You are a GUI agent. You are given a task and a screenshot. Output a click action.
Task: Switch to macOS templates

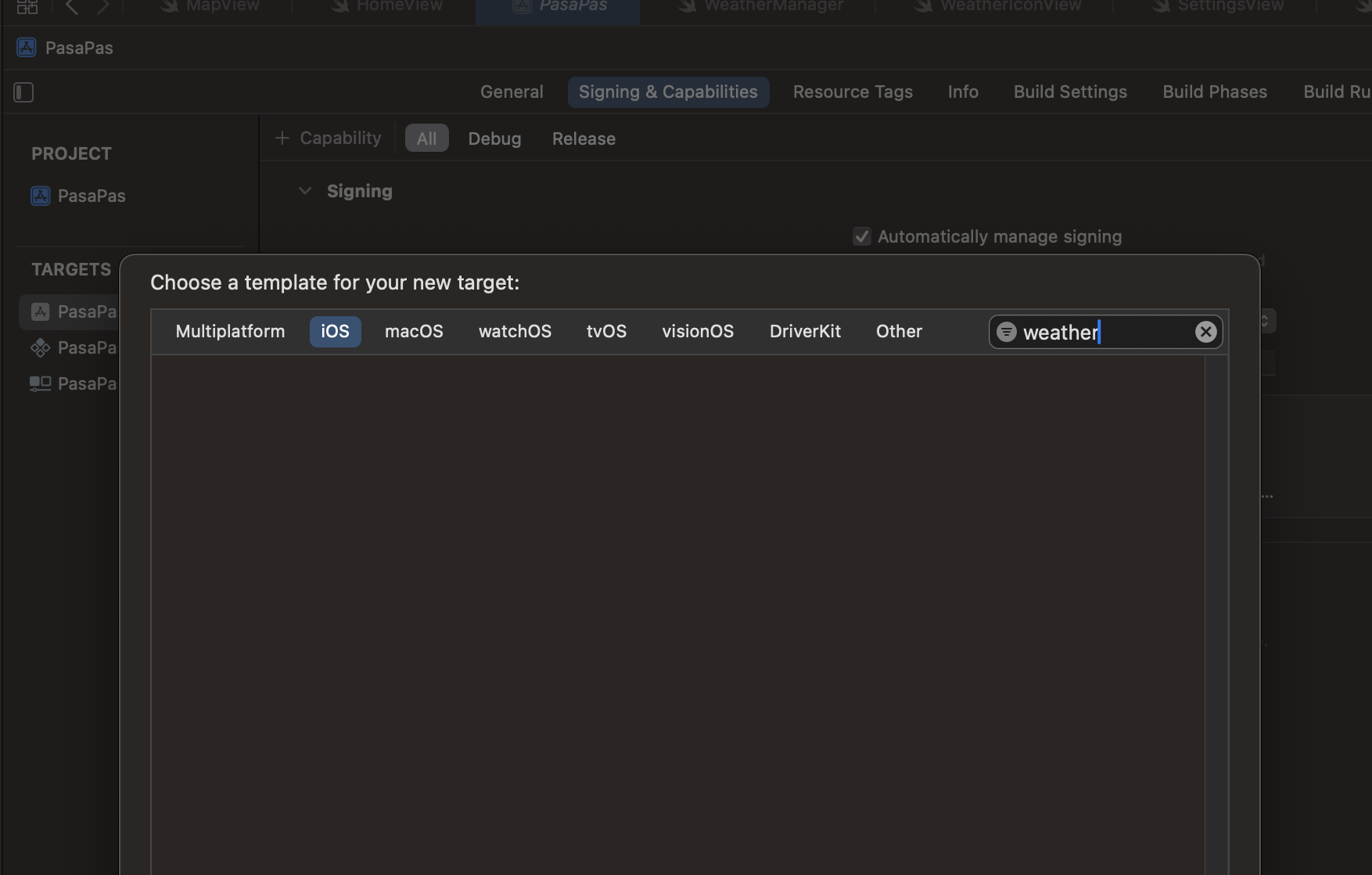tap(414, 331)
